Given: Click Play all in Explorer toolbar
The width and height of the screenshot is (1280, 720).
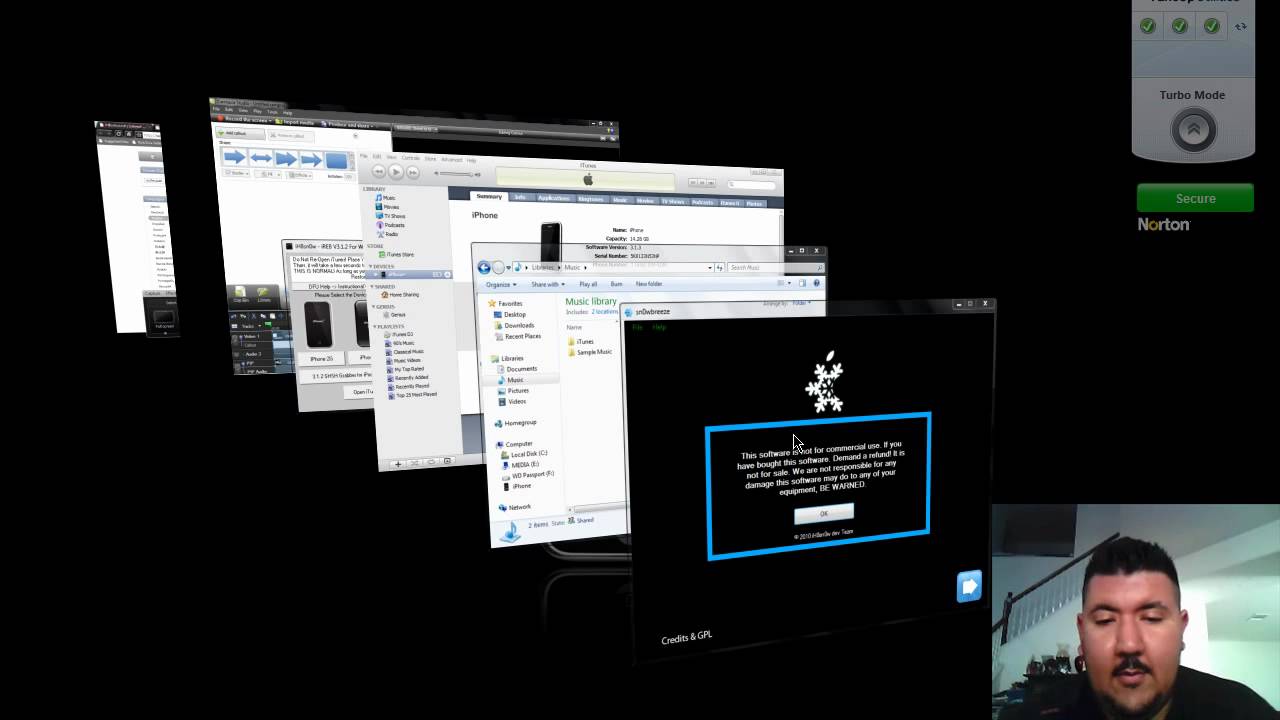Looking at the screenshot, I should (x=588, y=285).
